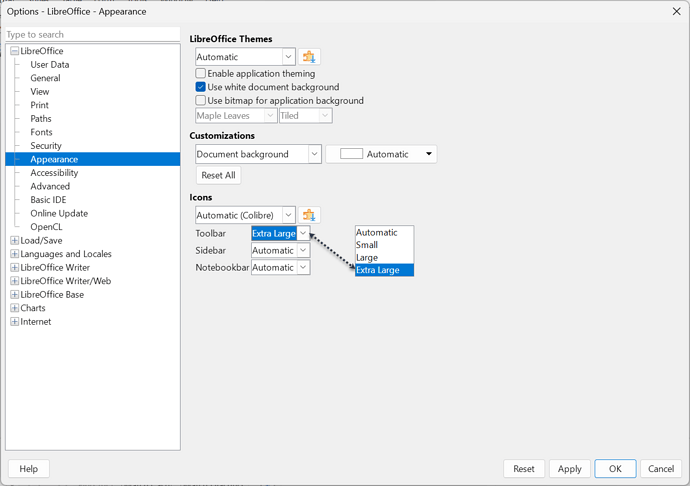690x486 pixels.
Task: Expand the Load/Save tree node
Action: pyautogui.click(x=14, y=240)
